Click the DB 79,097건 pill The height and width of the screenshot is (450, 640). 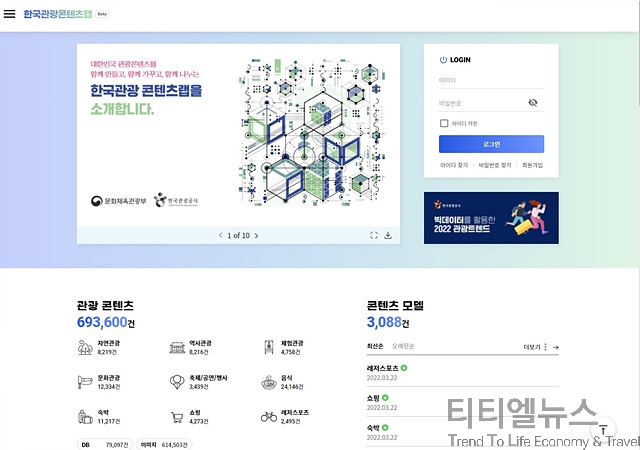point(104,444)
